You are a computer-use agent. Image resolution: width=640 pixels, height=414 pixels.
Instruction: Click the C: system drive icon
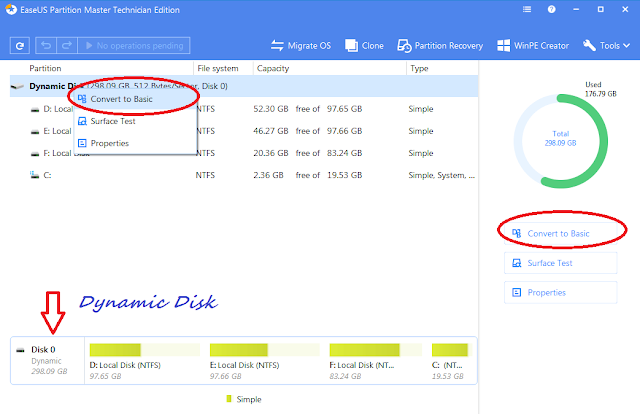tap(34, 175)
